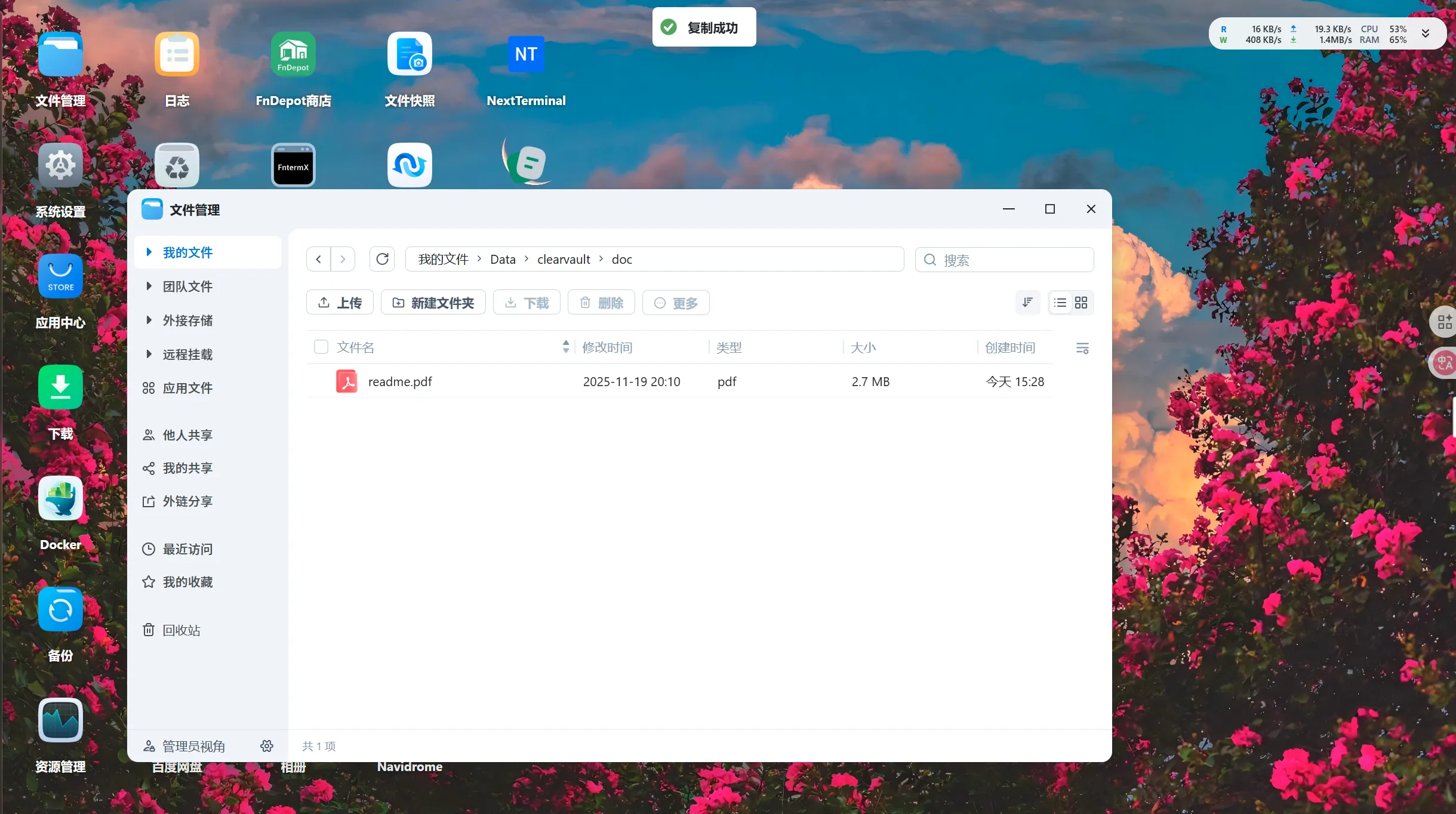
Task: Click the 新建文件夹 button
Action: (x=433, y=303)
